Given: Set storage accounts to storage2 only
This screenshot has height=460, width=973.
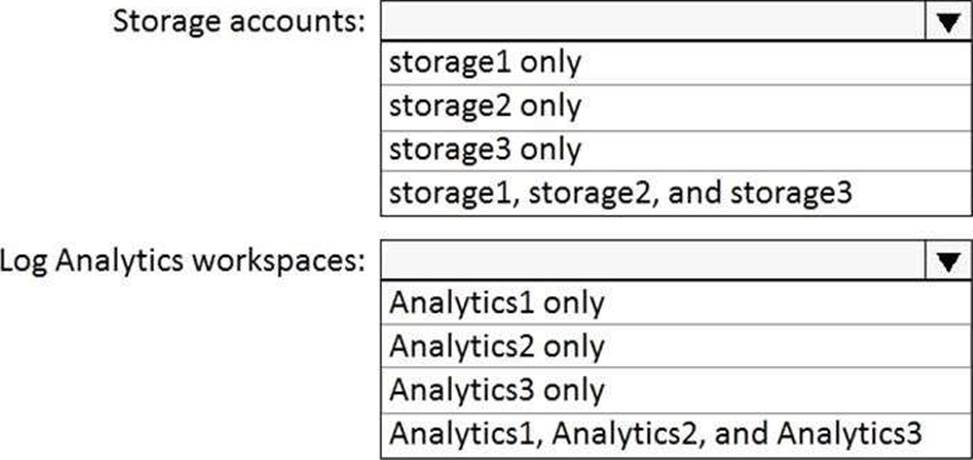Looking at the screenshot, I should point(484,105).
